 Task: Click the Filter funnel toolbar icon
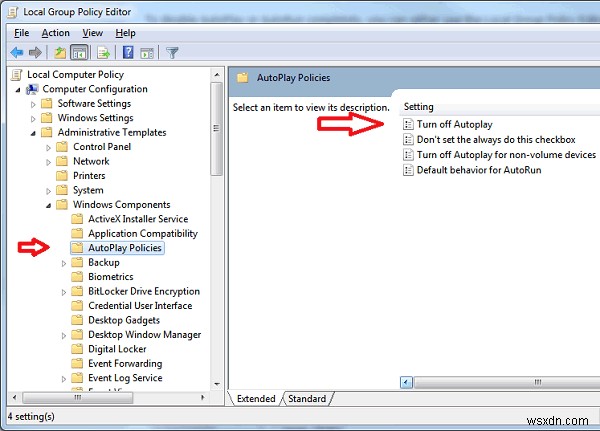(172, 52)
